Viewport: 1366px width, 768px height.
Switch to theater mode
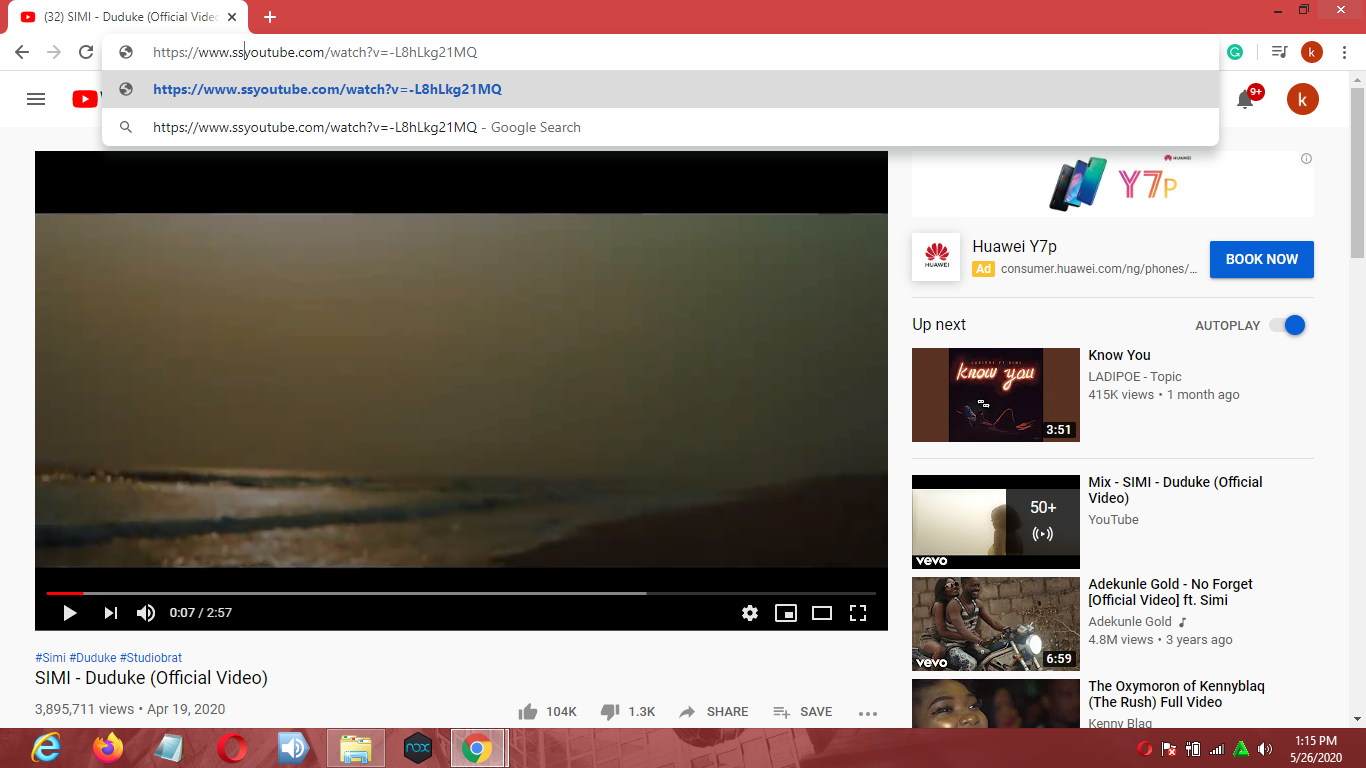coord(822,613)
